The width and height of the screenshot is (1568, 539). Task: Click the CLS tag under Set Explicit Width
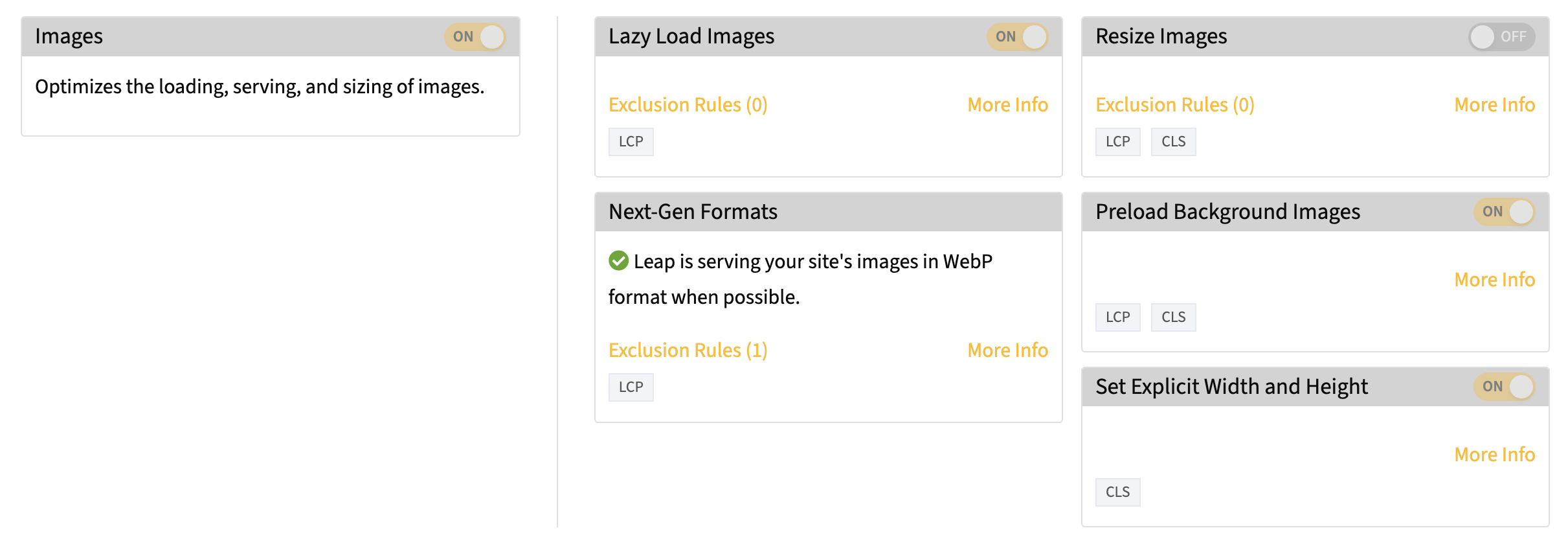(x=1117, y=492)
